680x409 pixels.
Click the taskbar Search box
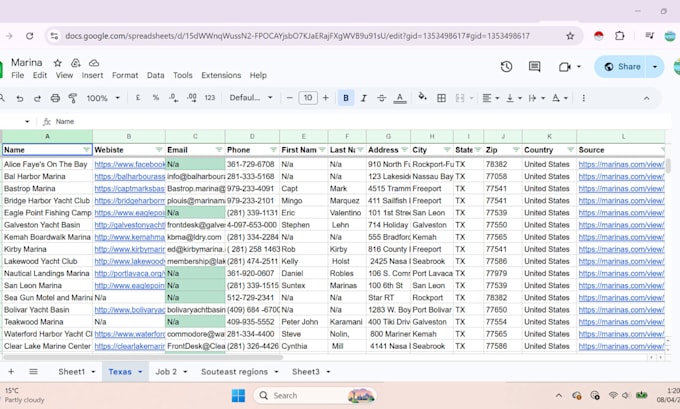pyautogui.click(x=315, y=395)
